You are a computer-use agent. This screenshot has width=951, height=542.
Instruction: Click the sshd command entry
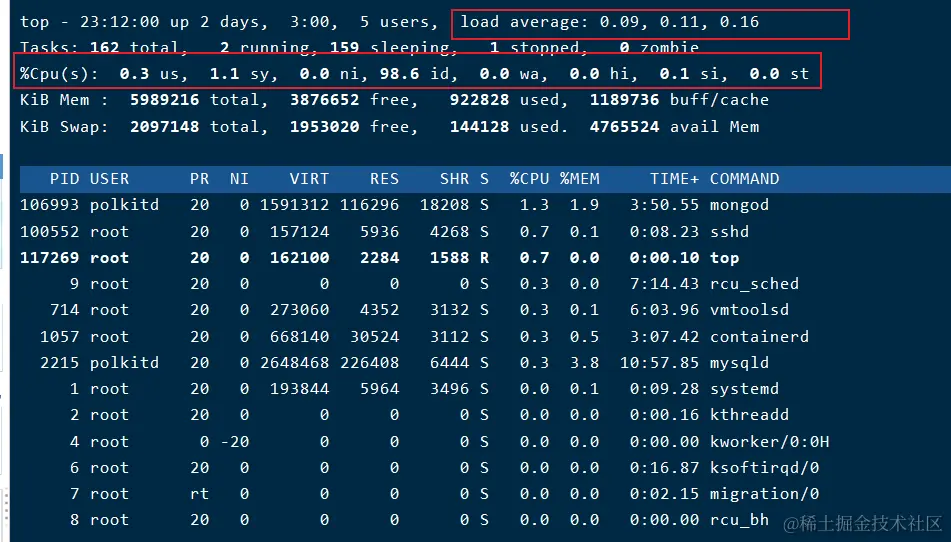coord(729,232)
